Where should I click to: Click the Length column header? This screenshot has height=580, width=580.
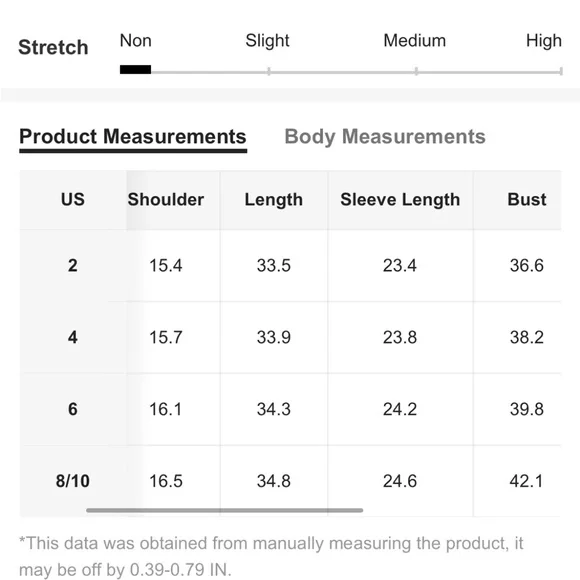[x=274, y=200]
